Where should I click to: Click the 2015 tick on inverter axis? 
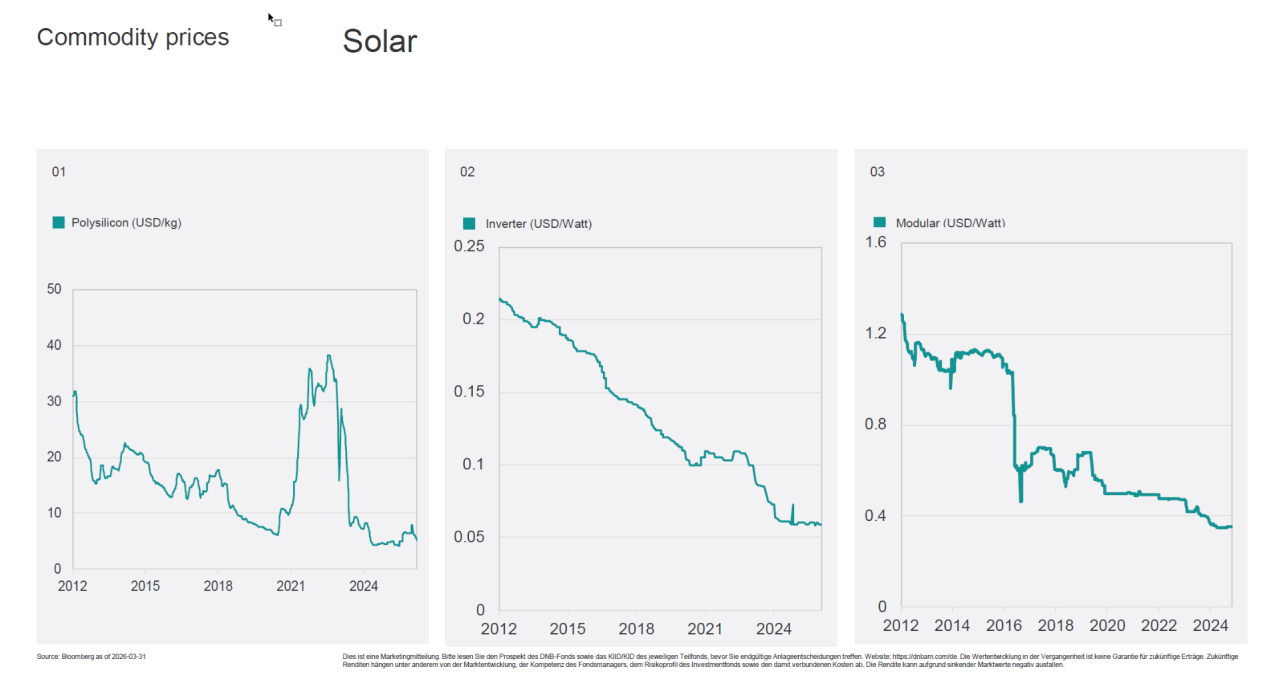coord(567,629)
